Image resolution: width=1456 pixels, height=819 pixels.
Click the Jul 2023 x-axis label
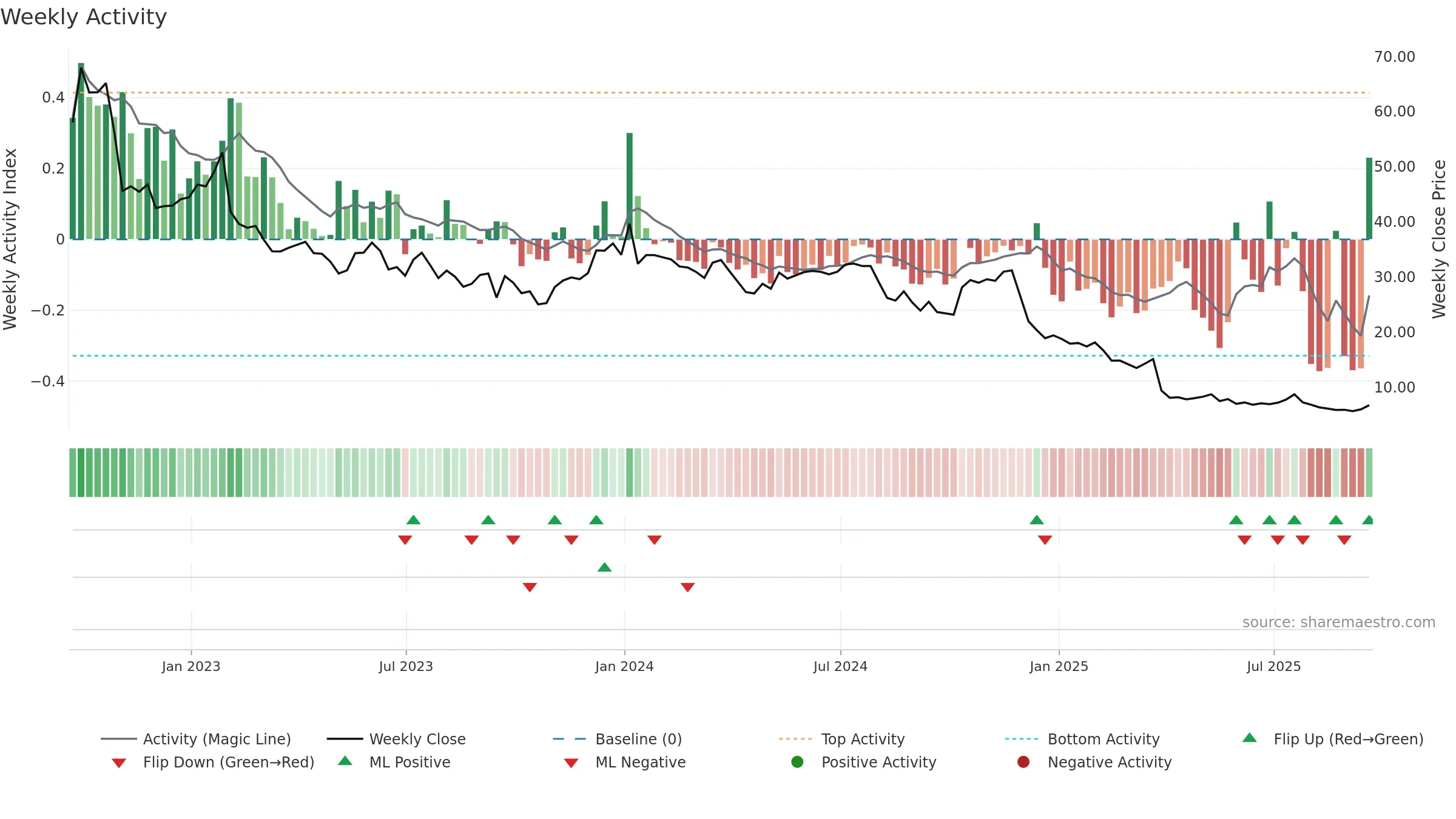(406, 667)
